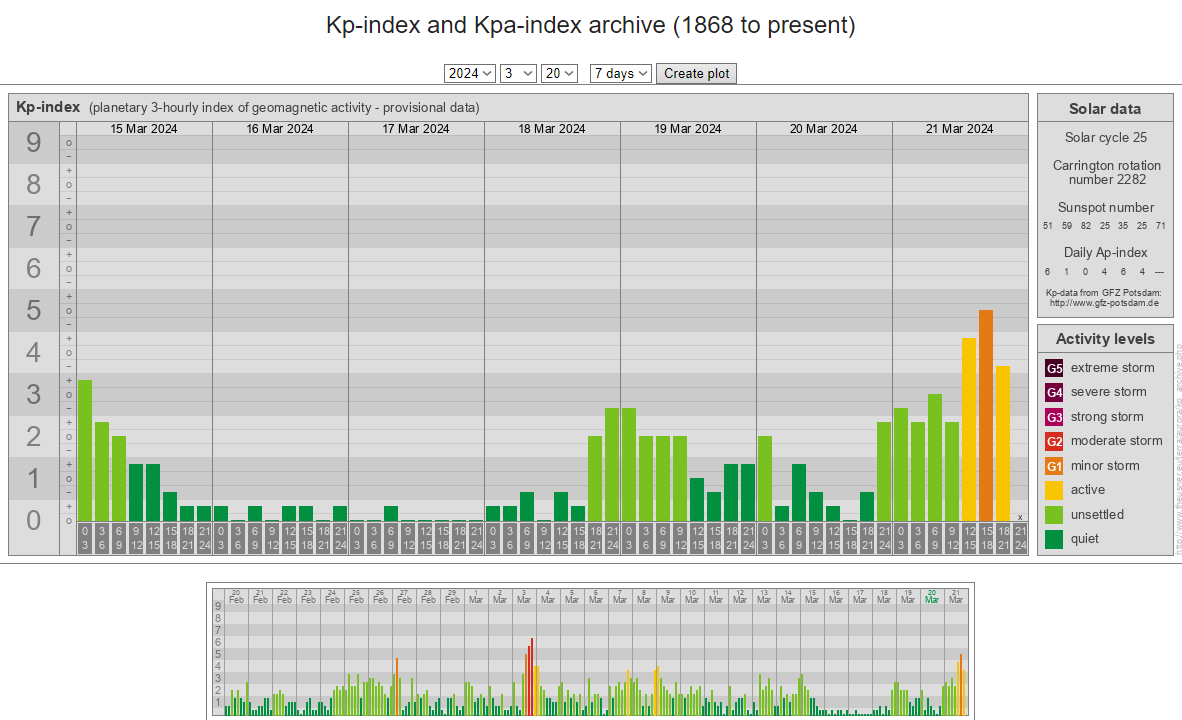Open the month dropdown showing 3
The height and width of the screenshot is (720, 1182).
[518, 73]
